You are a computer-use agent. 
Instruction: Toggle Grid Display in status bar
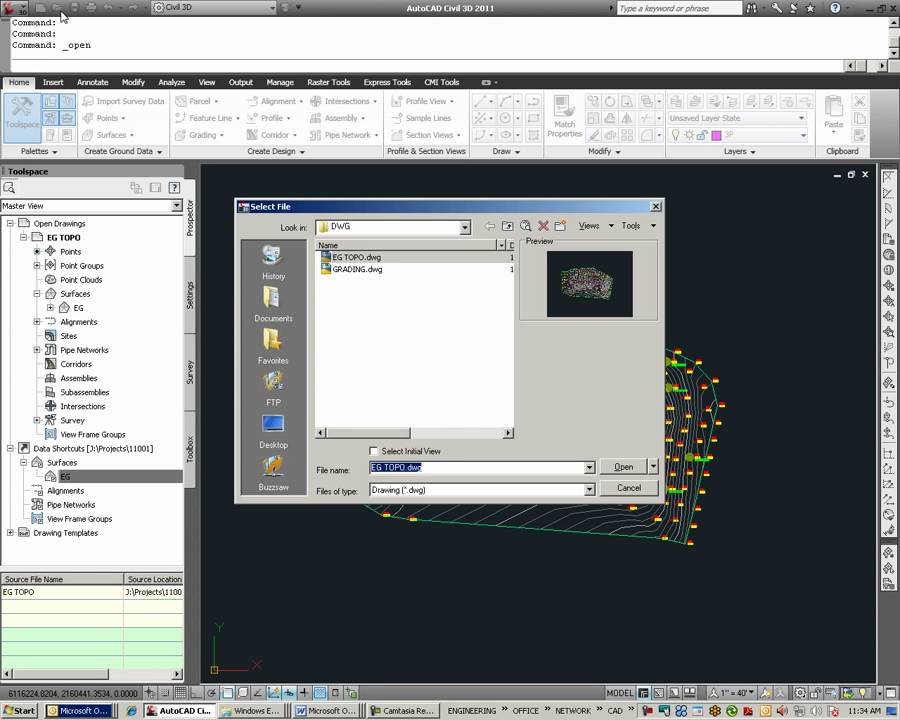180,693
